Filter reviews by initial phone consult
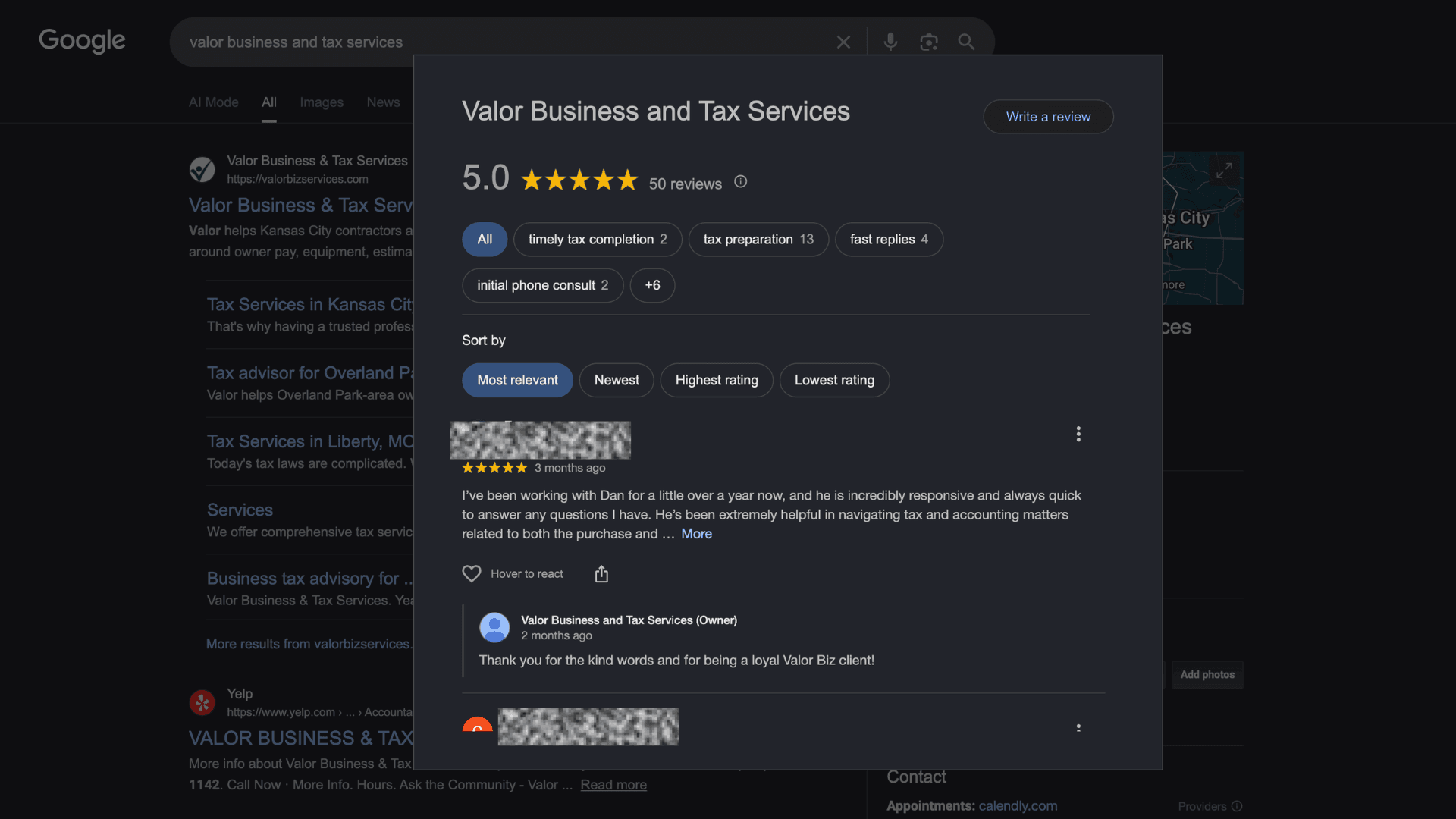 pyautogui.click(x=542, y=286)
